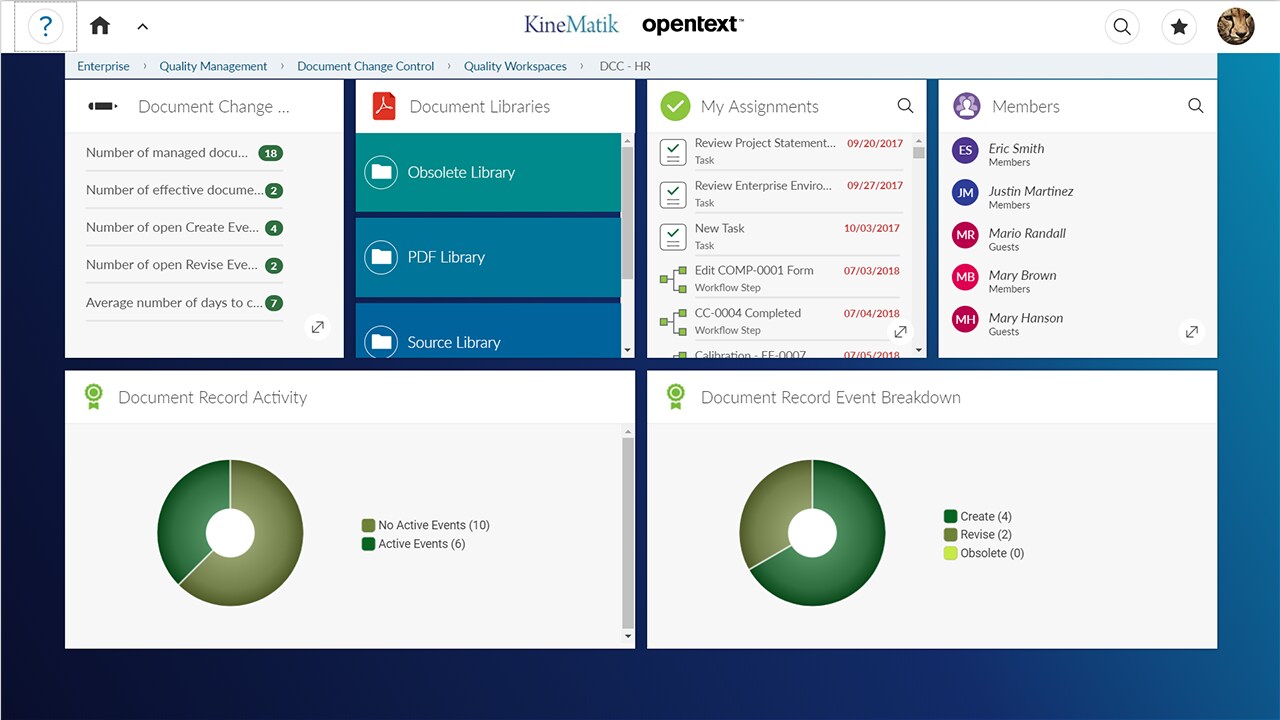The width and height of the screenshot is (1280, 720).
Task: Toggle Create legend swatch
Action: pos(950,516)
